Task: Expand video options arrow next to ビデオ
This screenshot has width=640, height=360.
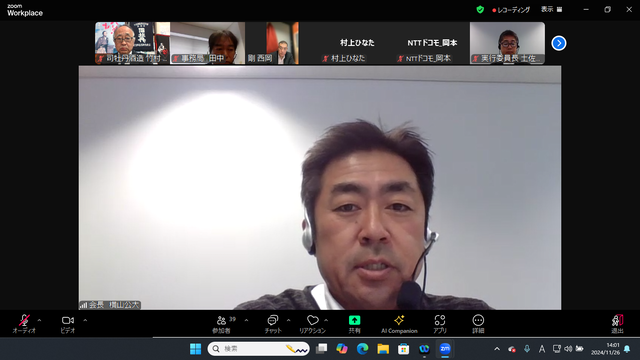Action: pos(85,320)
